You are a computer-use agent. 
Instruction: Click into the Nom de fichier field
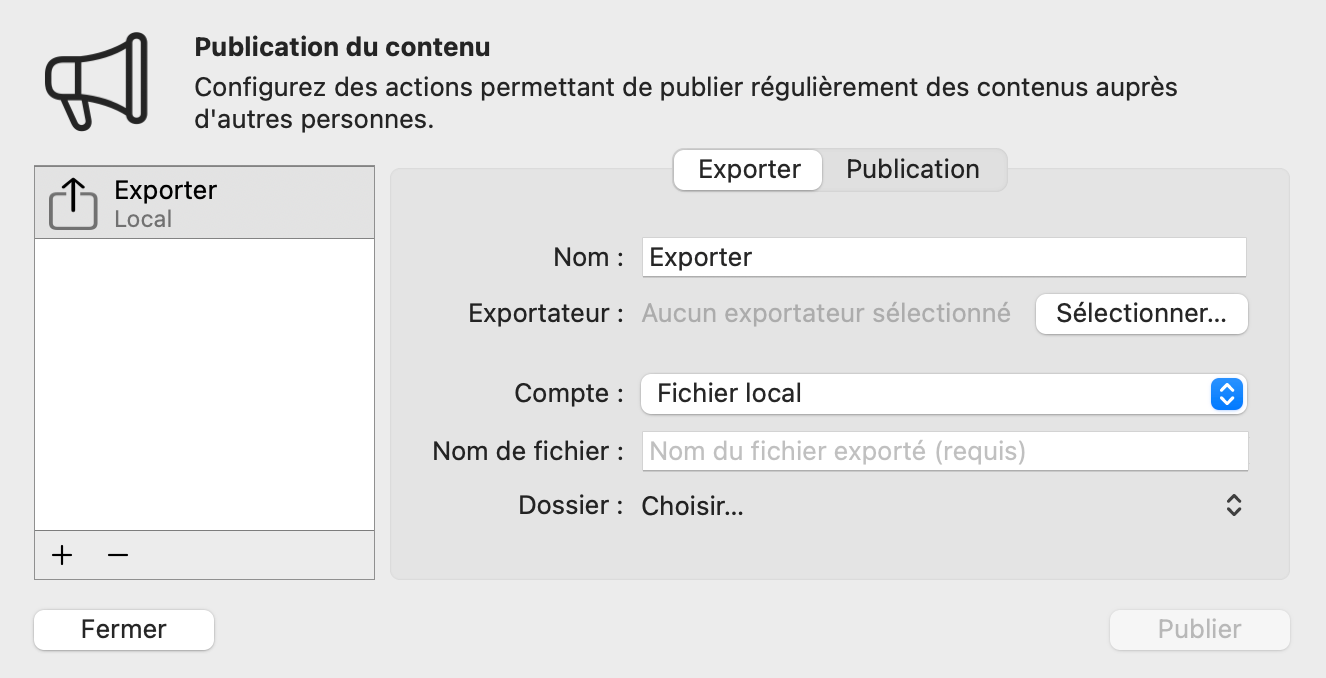tap(943, 451)
